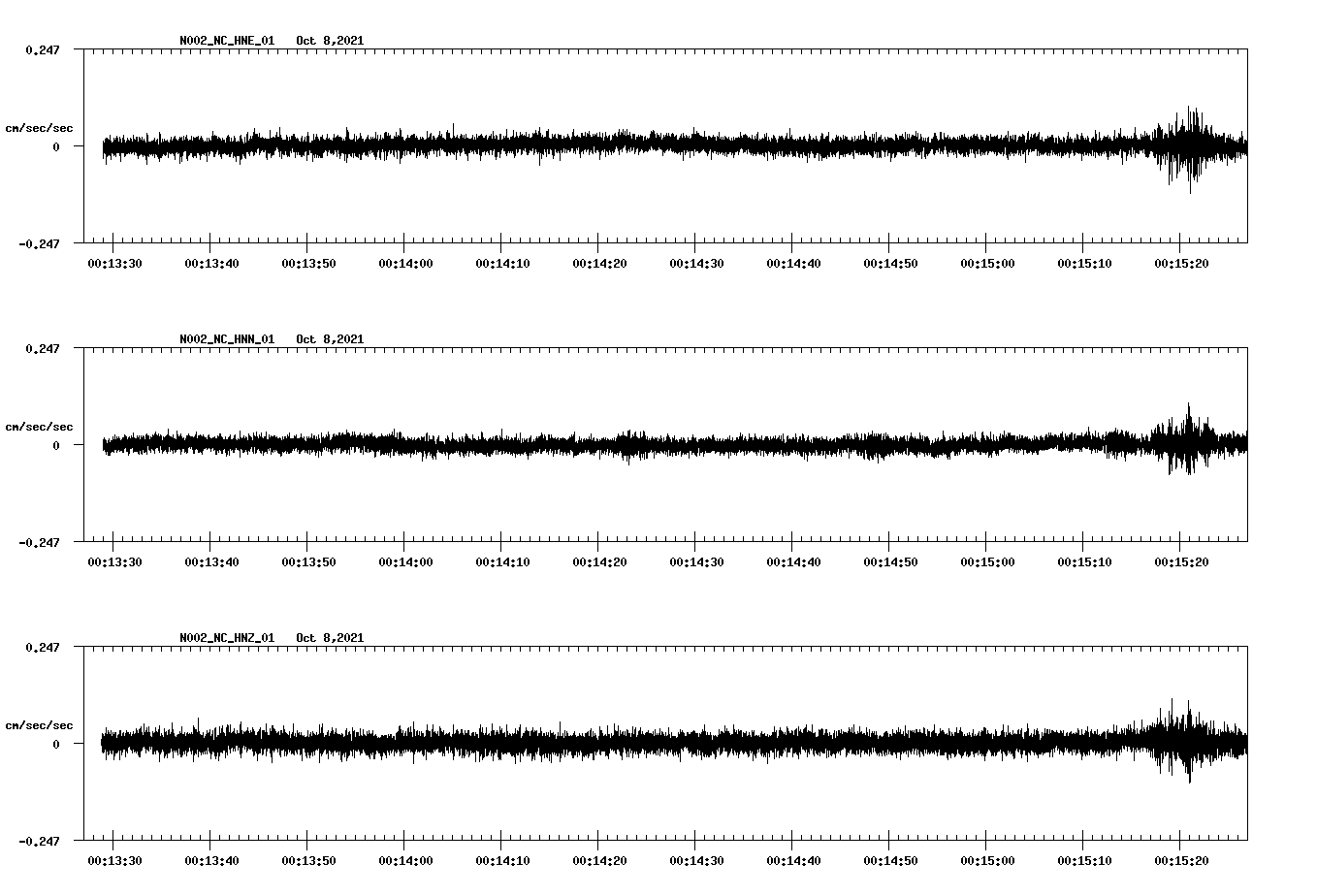The image size is (1317, 896).
Task: Click the N002_NC_HNE_01 channel title
Action: tap(227, 41)
